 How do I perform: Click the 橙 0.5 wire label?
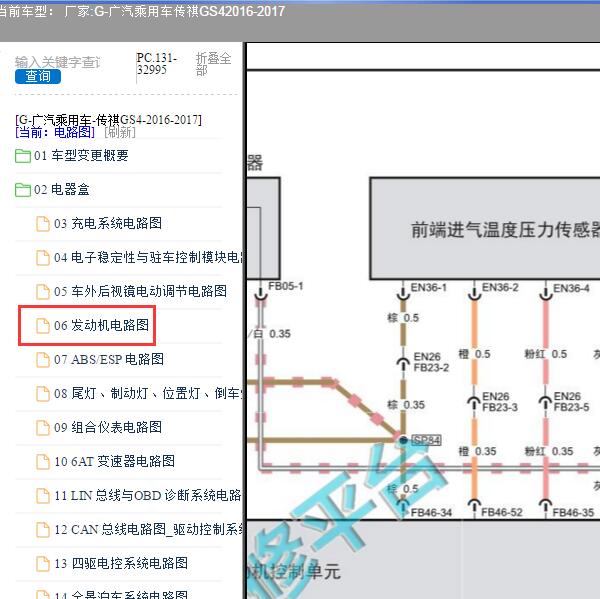tap(474, 354)
